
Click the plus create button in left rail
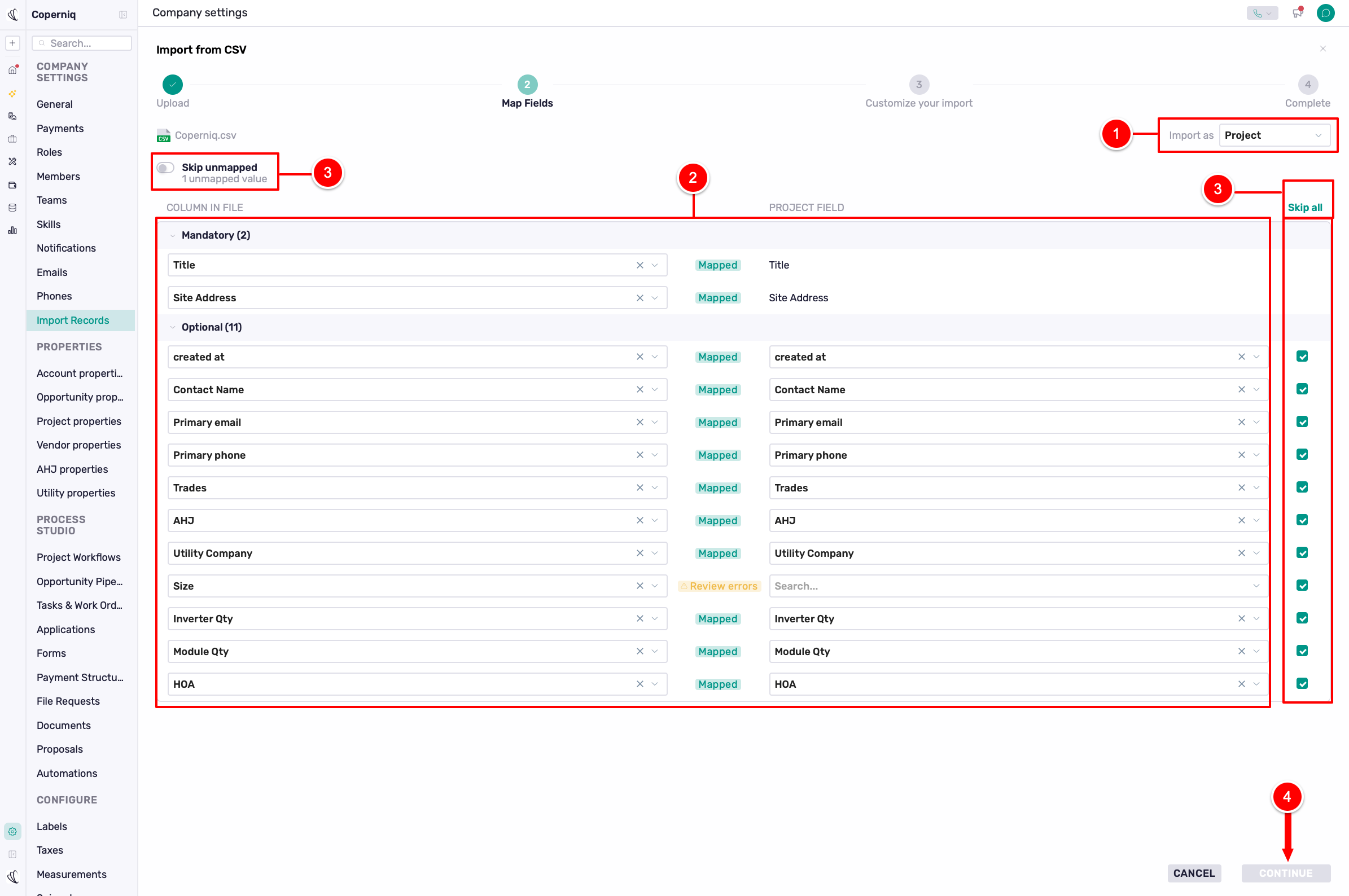12,43
